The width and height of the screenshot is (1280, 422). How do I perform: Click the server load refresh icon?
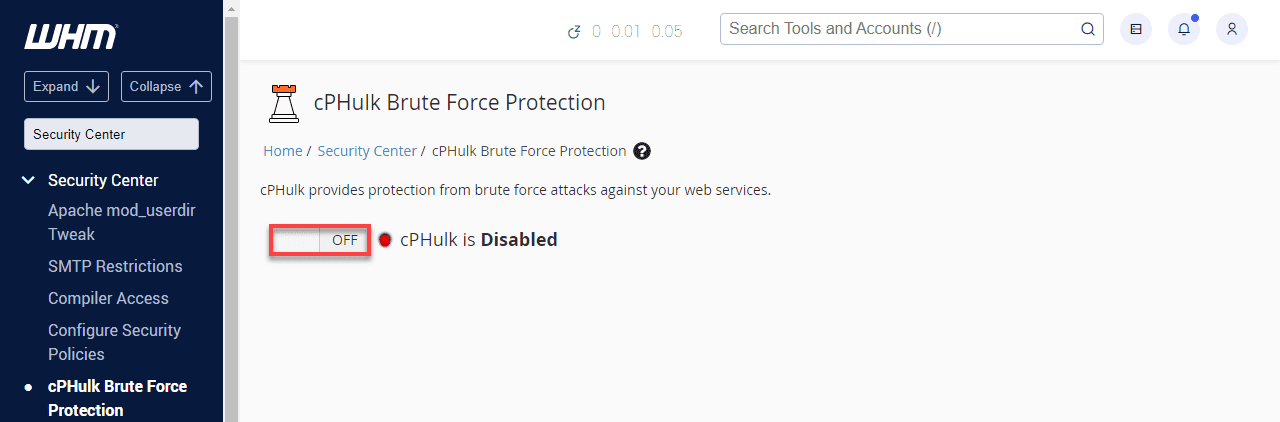click(x=574, y=31)
